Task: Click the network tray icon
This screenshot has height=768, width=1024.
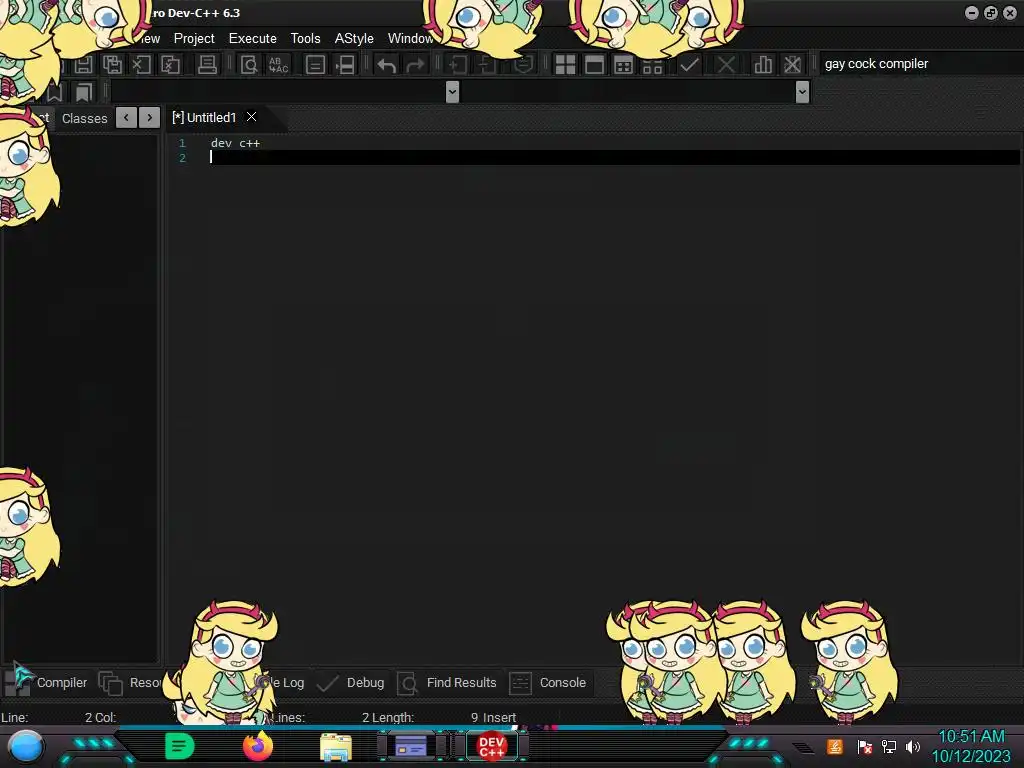Action: coord(888,746)
